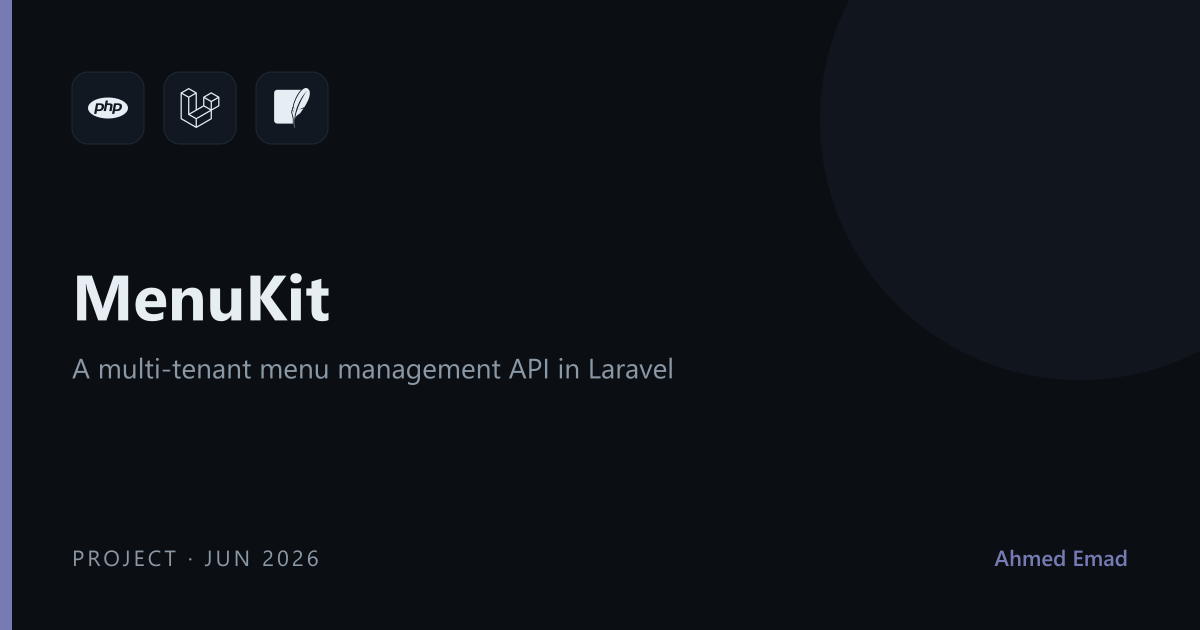Click the purple accent stripe on the edge

pos(5,315)
